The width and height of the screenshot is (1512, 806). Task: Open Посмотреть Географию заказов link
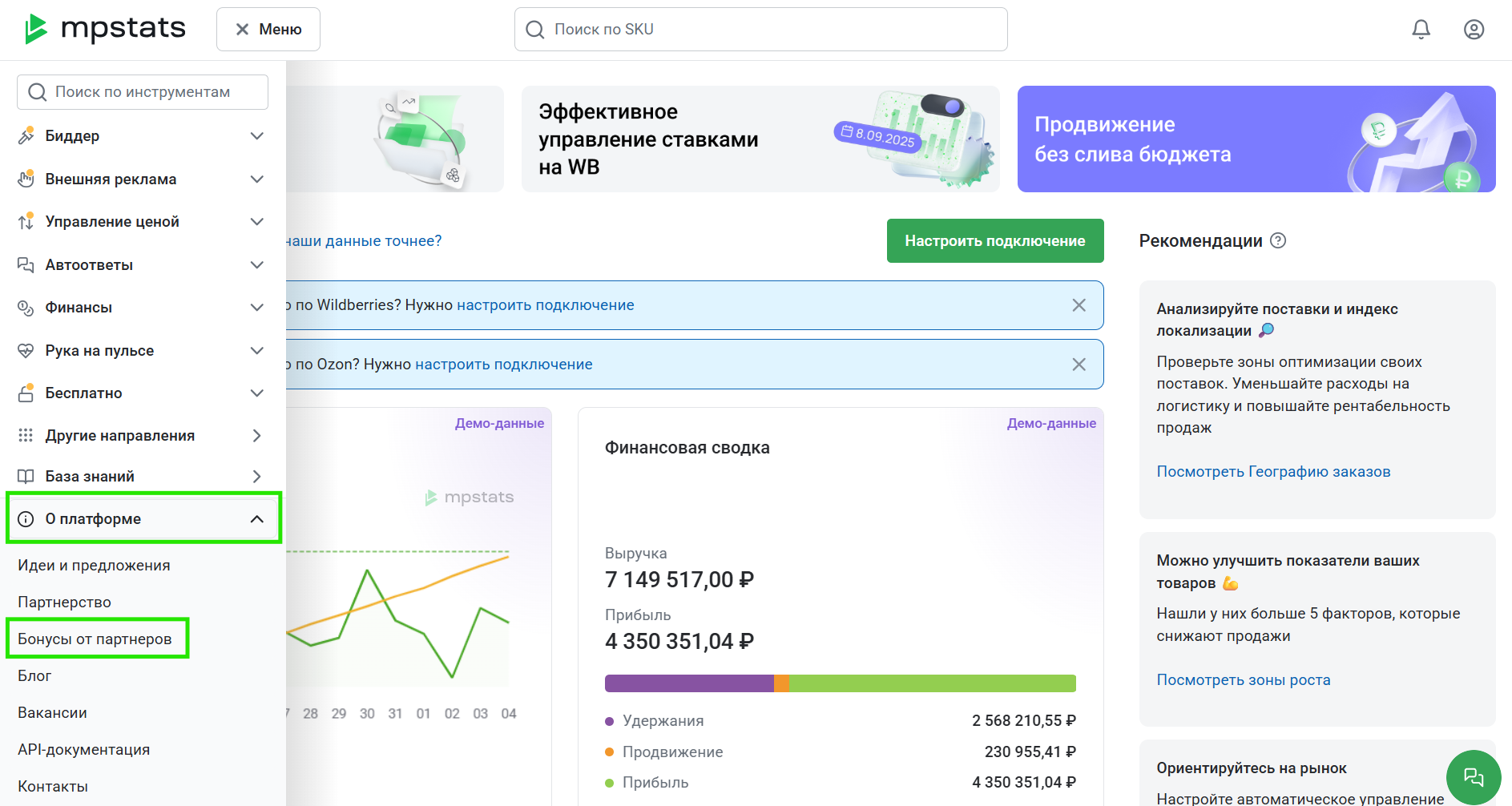tap(1273, 471)
